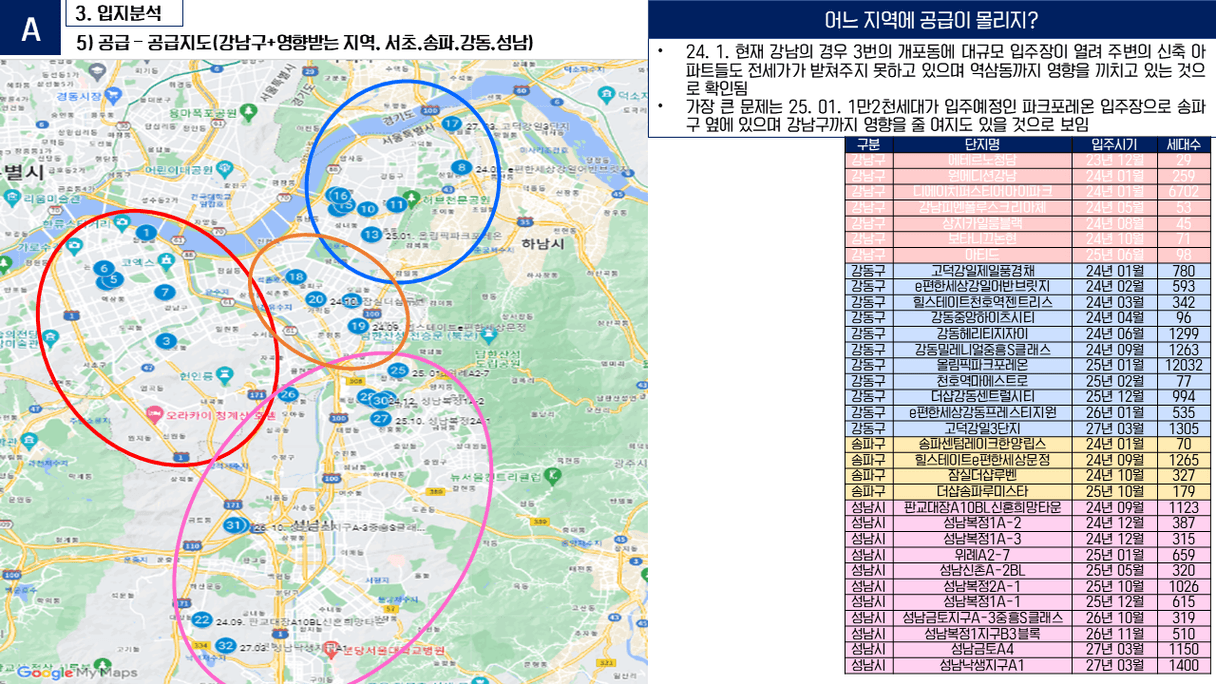Click map marker number 3
This screenshot has height=684, width=1216.
point(166,341)
